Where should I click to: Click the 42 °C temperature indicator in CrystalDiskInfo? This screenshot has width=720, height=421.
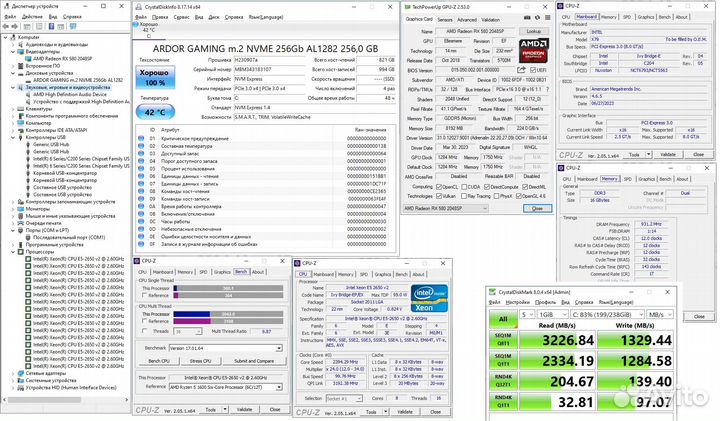pyautogui.click(x=155, y=112)
